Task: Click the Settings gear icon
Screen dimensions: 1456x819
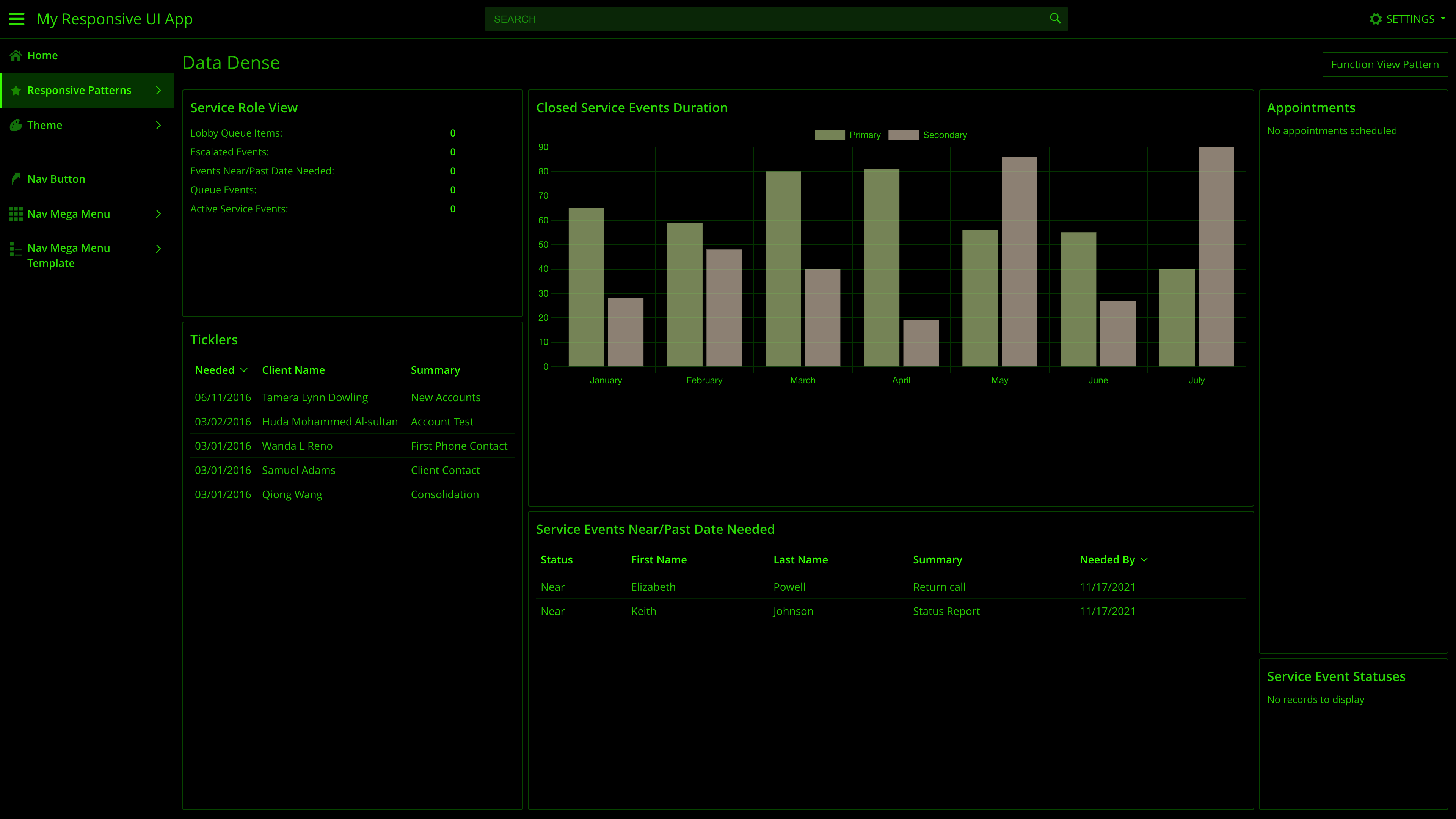Action: (1375, 19)
